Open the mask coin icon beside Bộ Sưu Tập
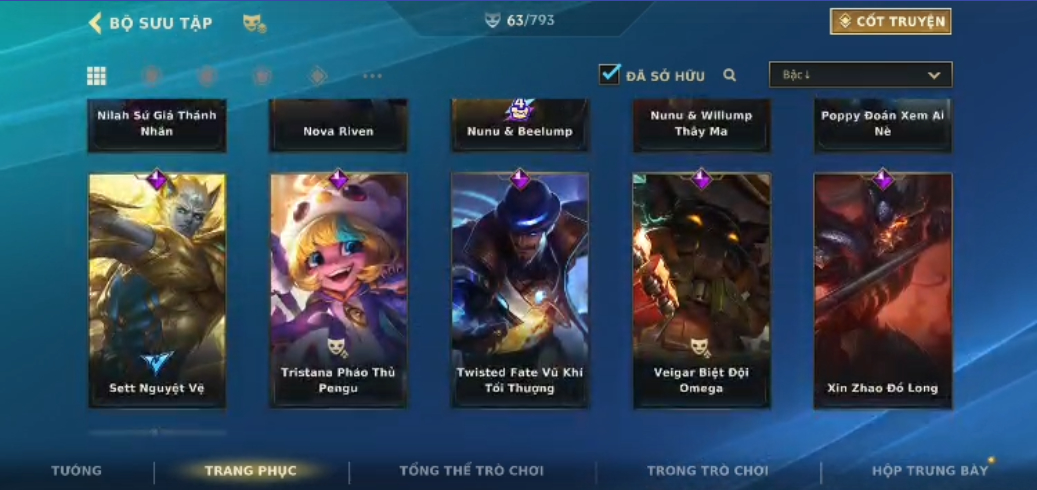1037x490 pixels. point(254,24)
